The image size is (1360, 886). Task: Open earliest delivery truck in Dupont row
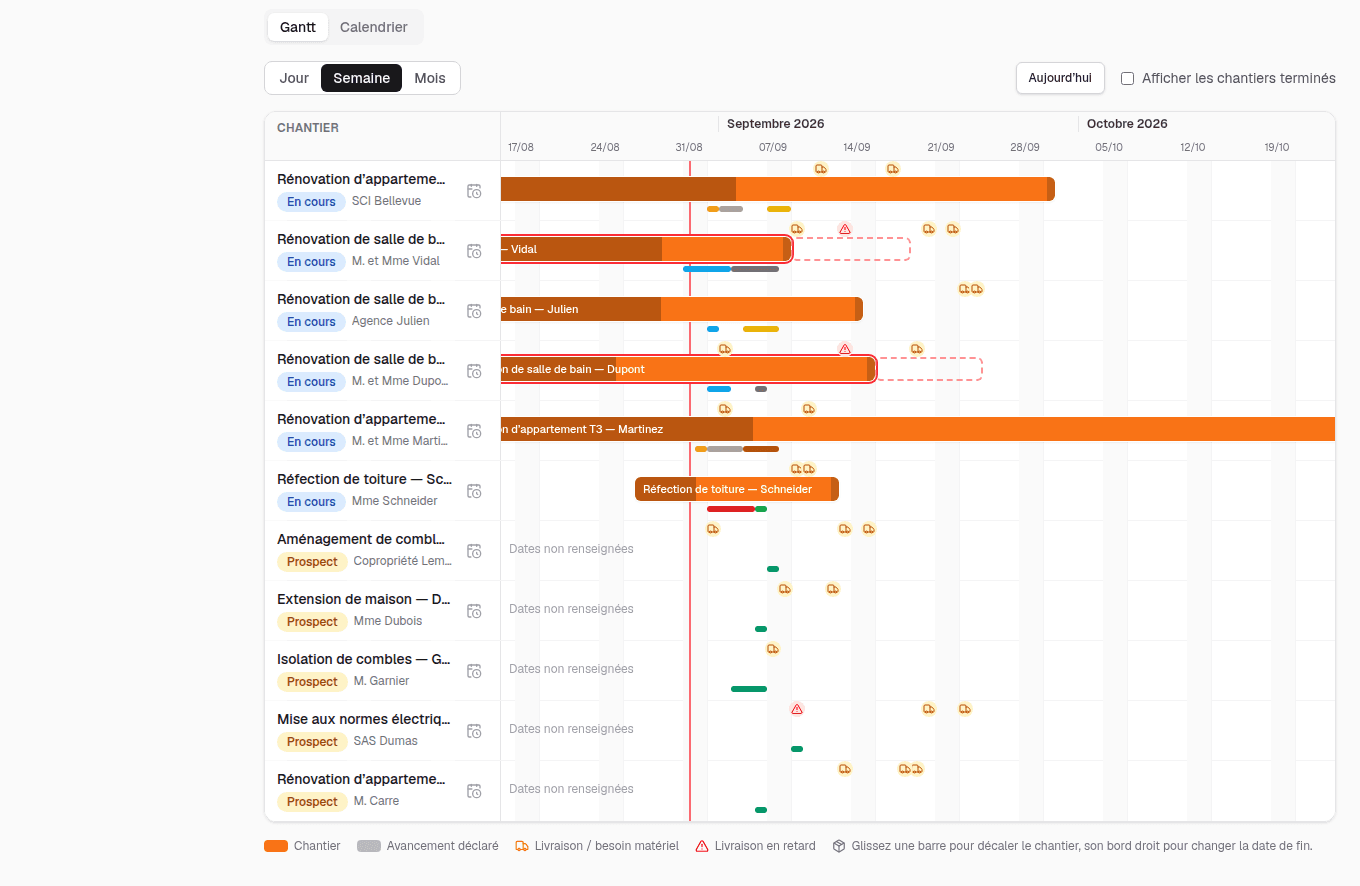point(725,349)
